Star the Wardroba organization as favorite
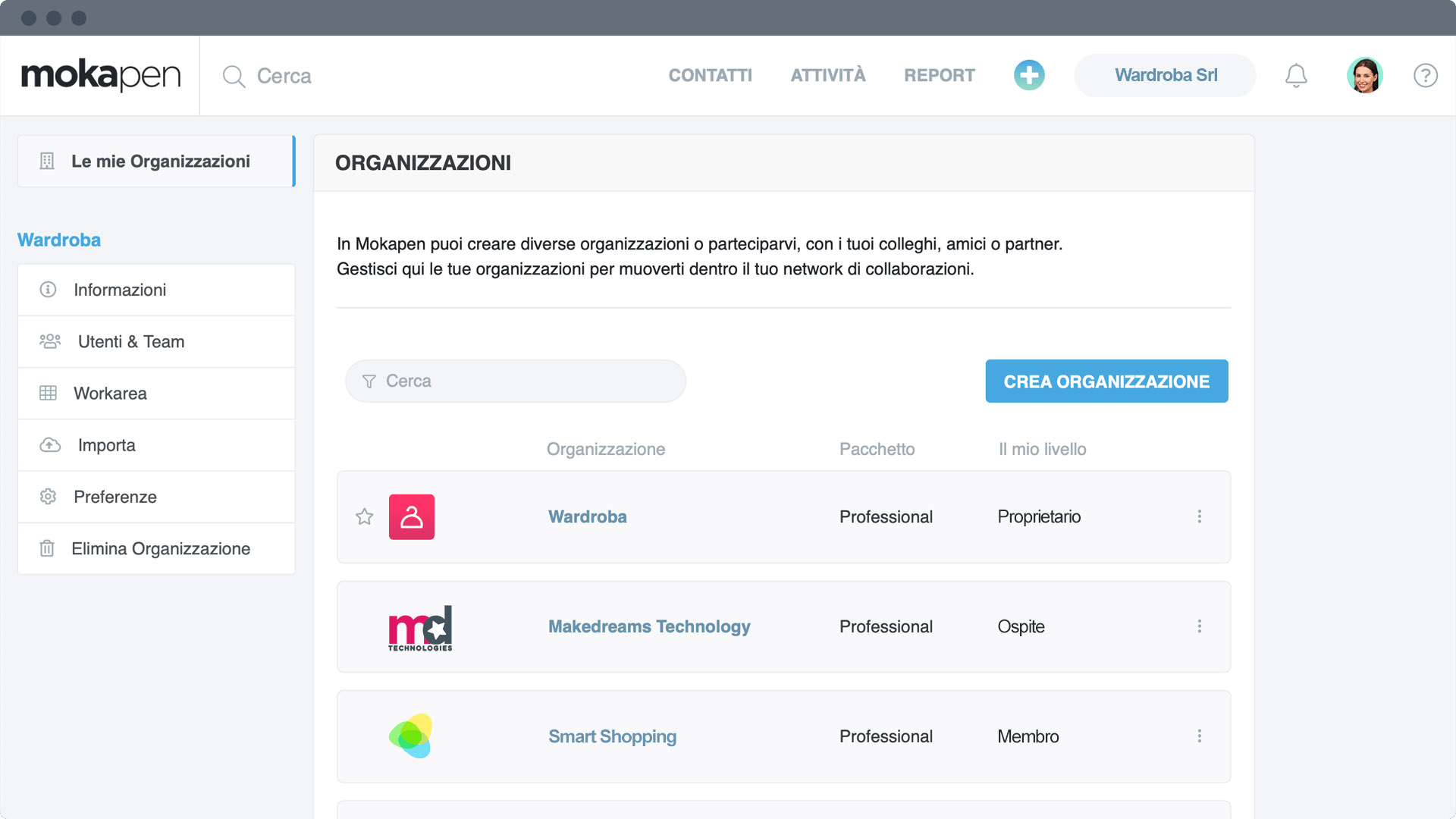 coord(365,516)
